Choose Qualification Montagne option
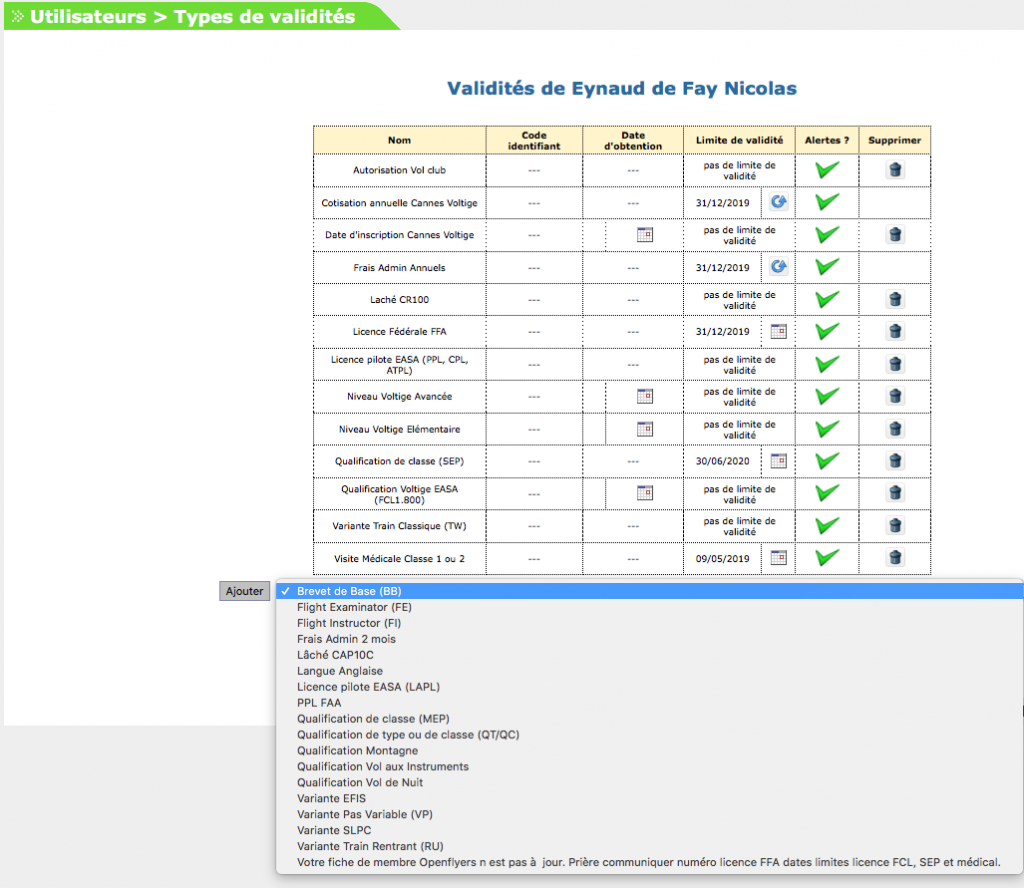 click(x=650, y=751)
